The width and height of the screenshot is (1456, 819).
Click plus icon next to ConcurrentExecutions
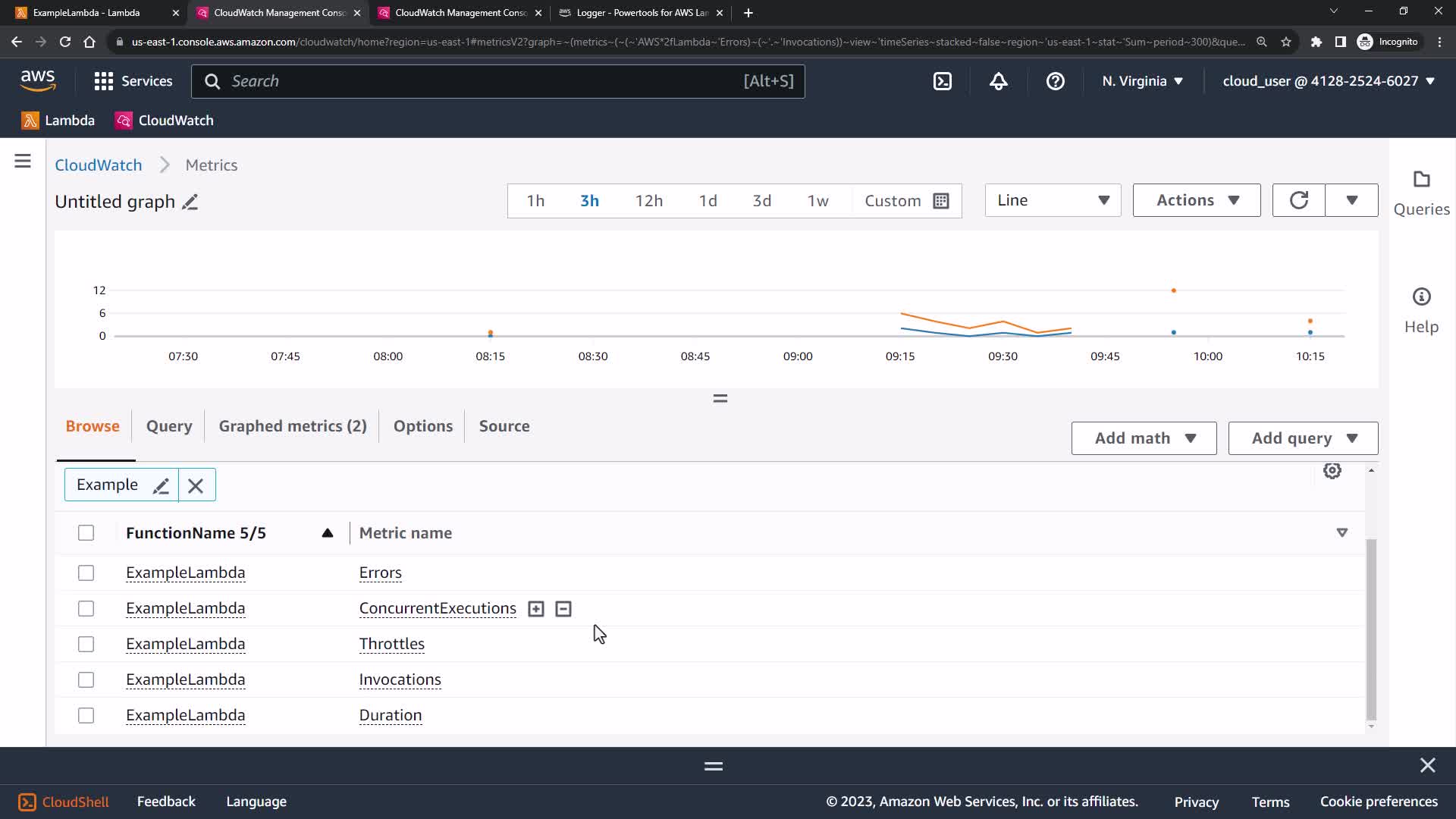(x=536, y=609)
